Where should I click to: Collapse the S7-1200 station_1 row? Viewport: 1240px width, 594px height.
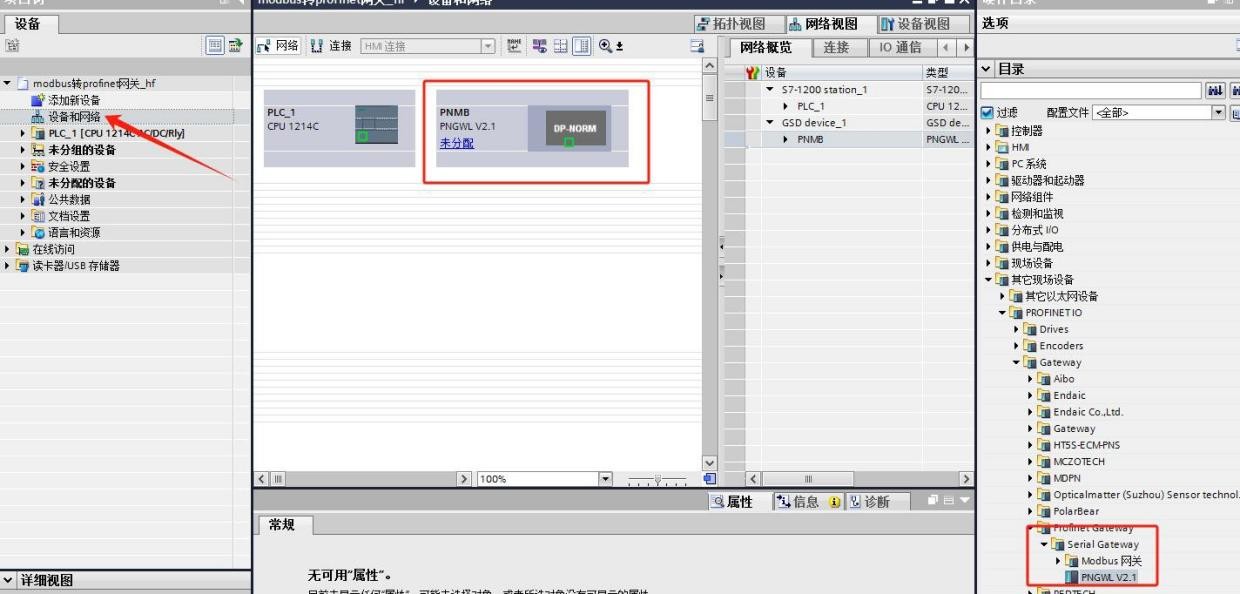tap(771, 90)
